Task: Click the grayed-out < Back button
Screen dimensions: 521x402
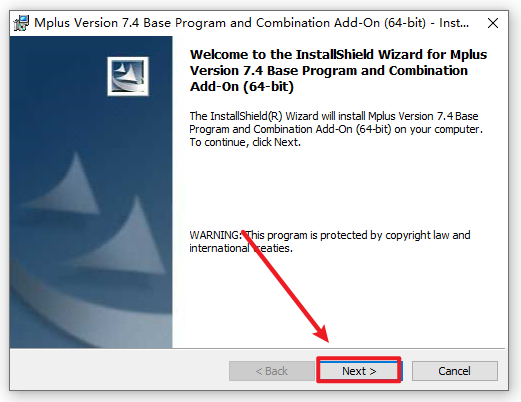Action: click(272, 371)
